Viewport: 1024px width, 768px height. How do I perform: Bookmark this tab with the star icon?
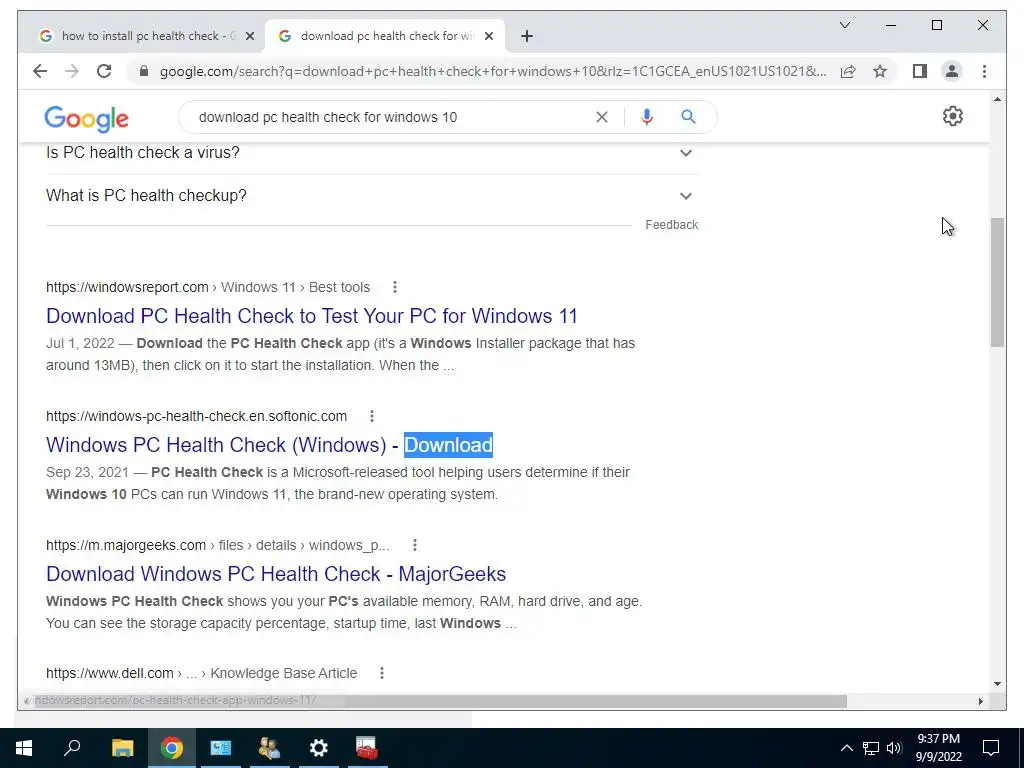click(x=880, y=71)
